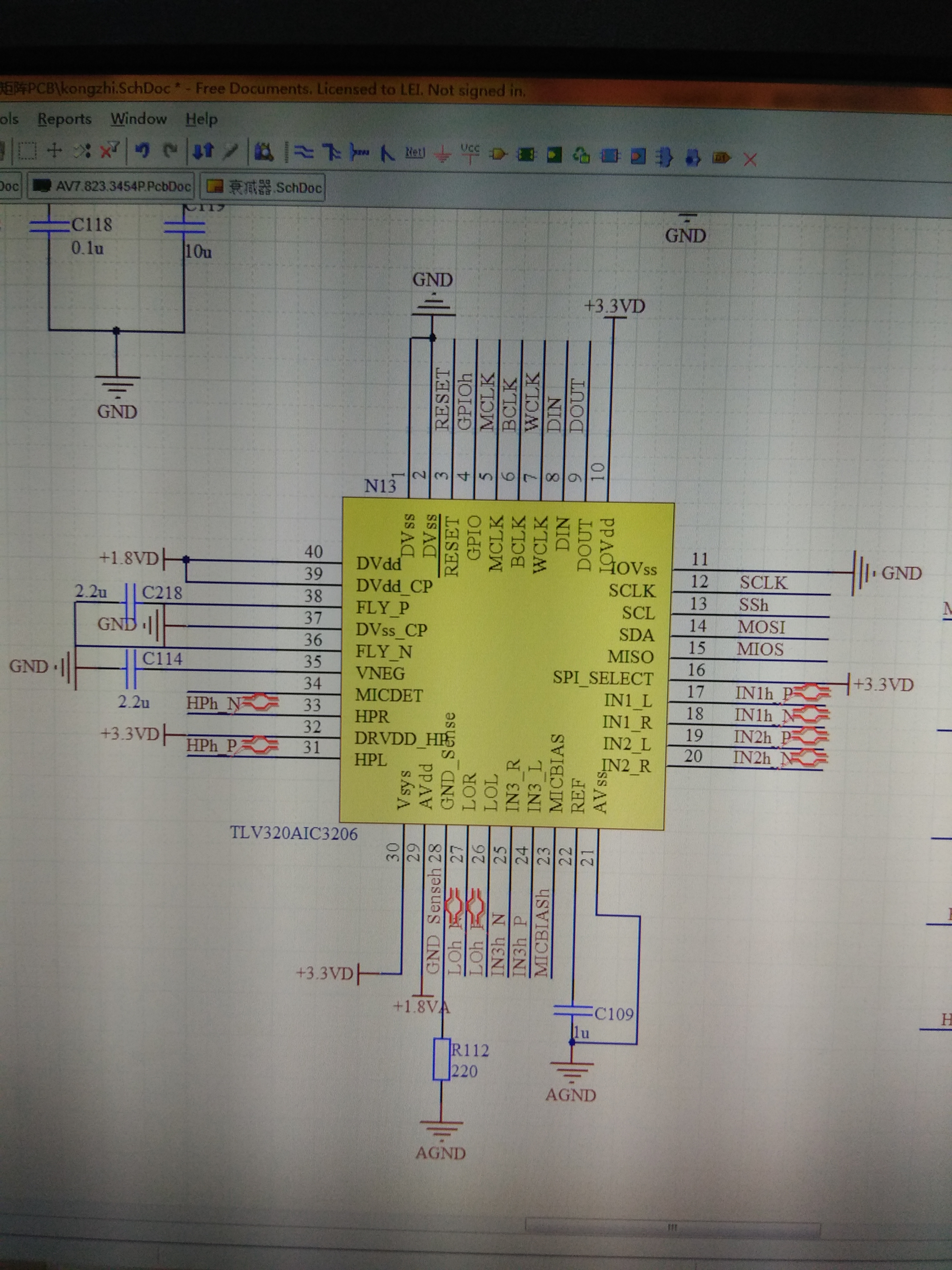Select the Place Part icon
This screenshot has height=1270, width=952.
click(x=498, y=154)
